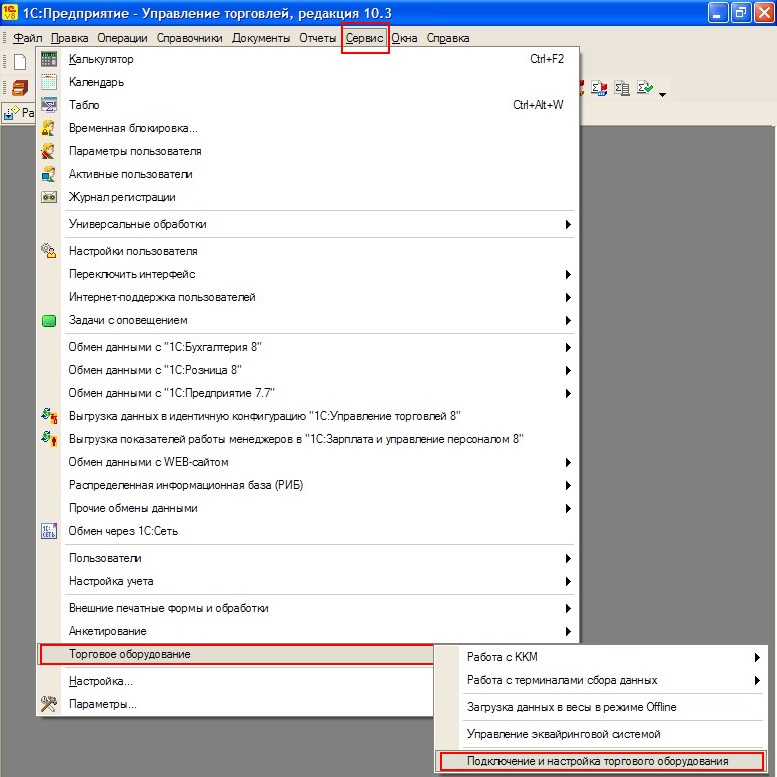Select Пользователи menu entry
The width and height of the screenshot is (777, 777).
tap(308, 558)
